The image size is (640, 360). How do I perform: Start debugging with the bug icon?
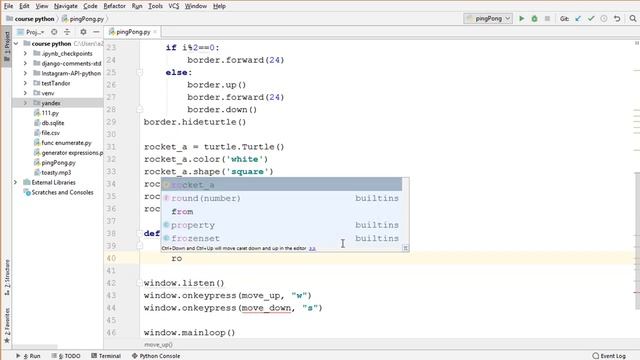[x=534, y=18]
